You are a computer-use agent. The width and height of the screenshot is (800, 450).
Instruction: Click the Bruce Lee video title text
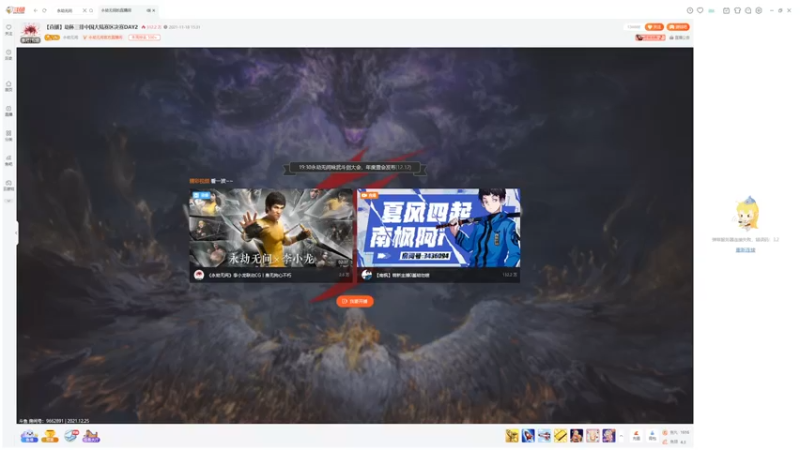coord(249,275)
